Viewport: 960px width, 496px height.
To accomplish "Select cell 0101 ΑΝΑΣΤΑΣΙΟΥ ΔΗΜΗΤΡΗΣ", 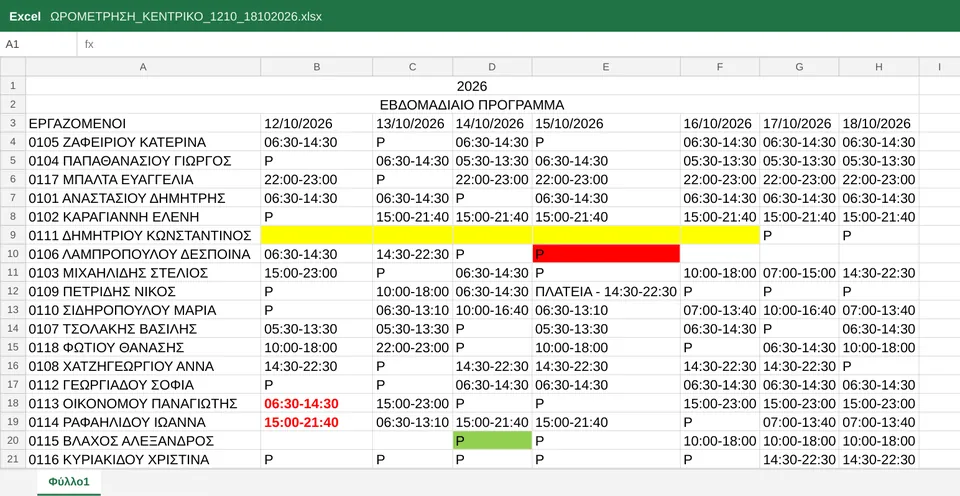I will [x=143, y=198].
